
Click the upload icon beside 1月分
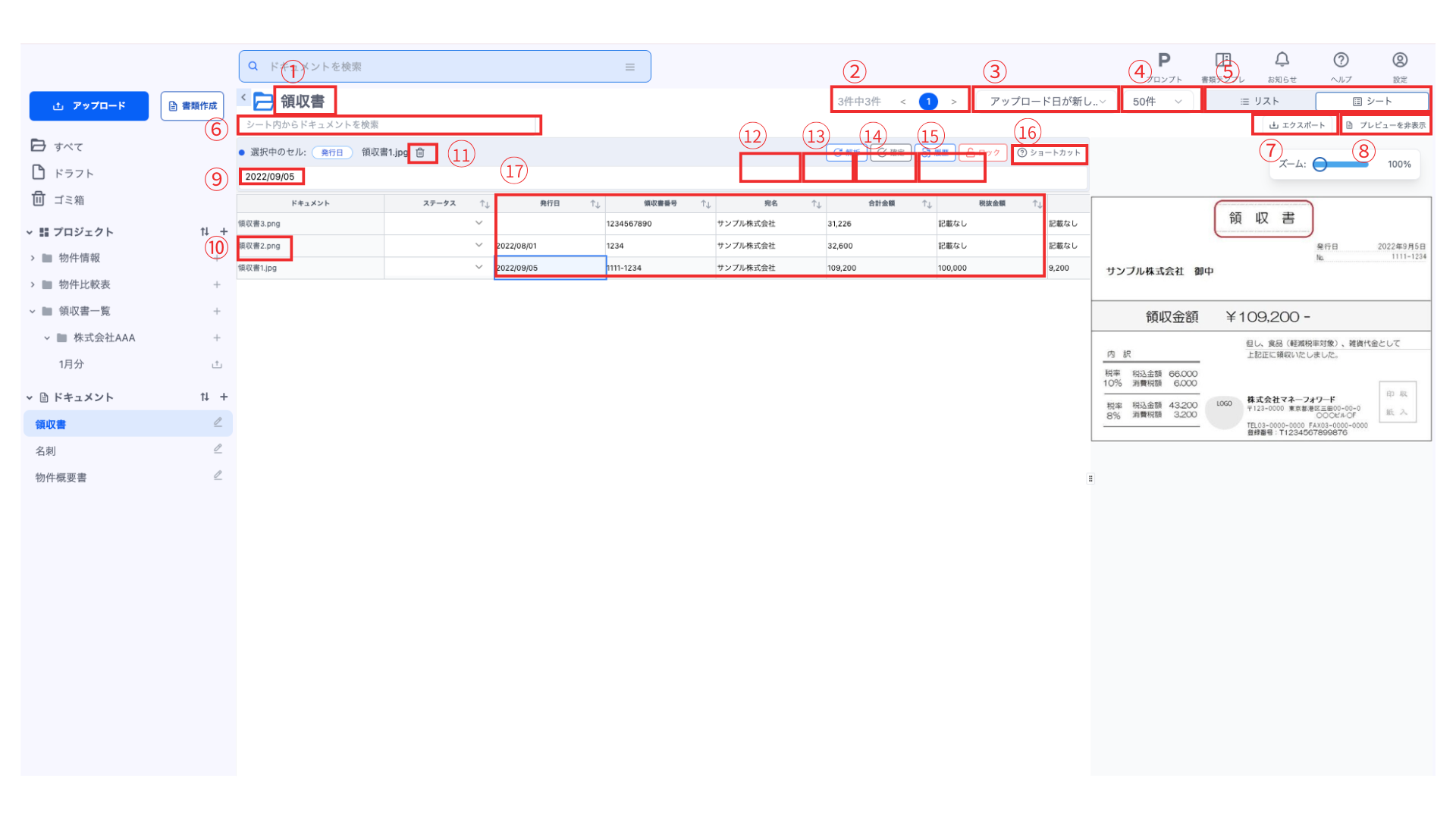coord(217,364)
